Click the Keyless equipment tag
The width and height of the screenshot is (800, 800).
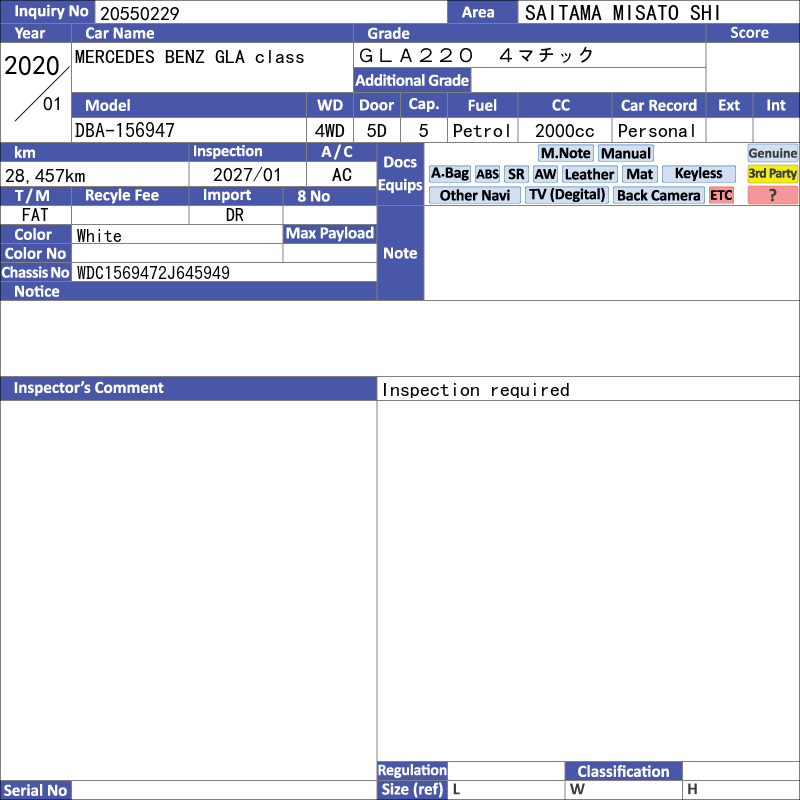pyautogui.click(x=698, y=174)
